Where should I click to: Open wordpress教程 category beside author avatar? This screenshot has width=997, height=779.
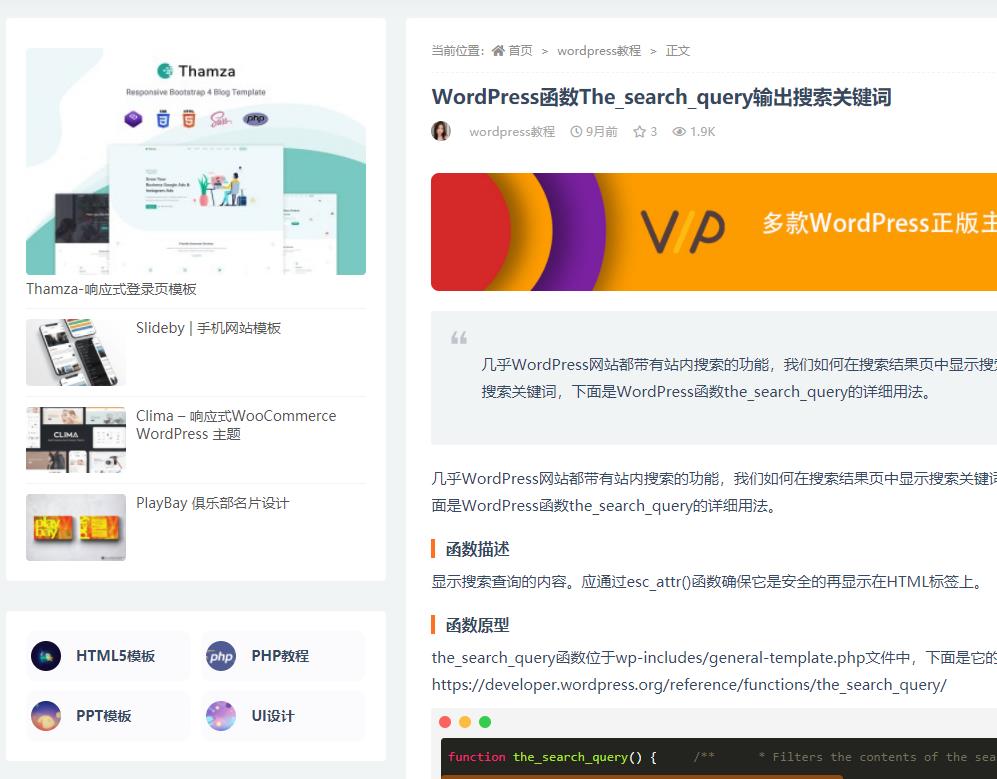[x=512, y=132]
